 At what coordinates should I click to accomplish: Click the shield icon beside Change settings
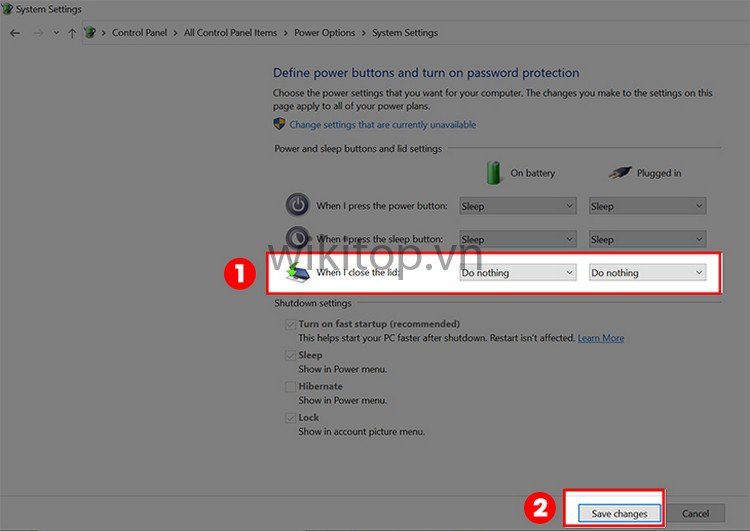(280, 125)
